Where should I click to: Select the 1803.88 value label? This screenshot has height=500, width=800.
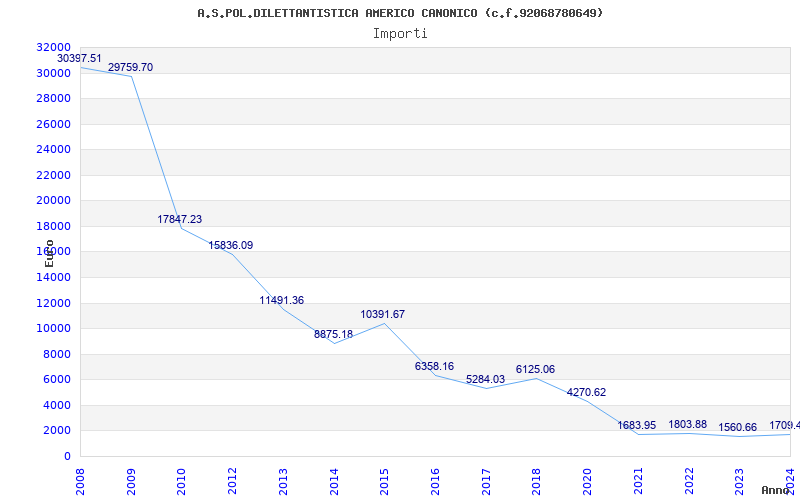[688, 424]
